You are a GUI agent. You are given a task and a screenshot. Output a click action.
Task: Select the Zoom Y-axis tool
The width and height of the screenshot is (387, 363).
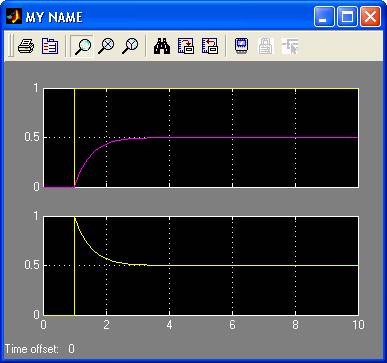point(130,46)
